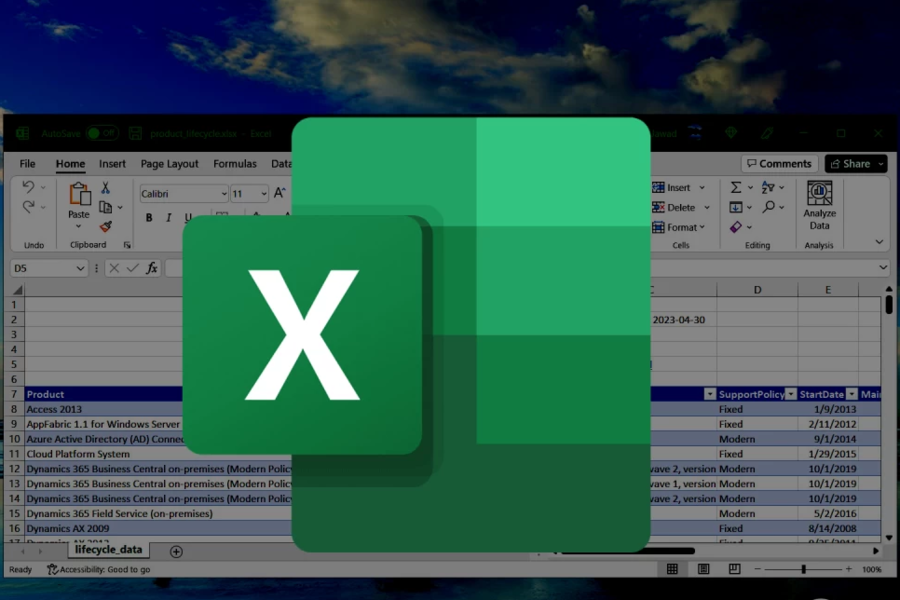Zoom in with the plus button

pyautogui.click(x=848, y=569)
